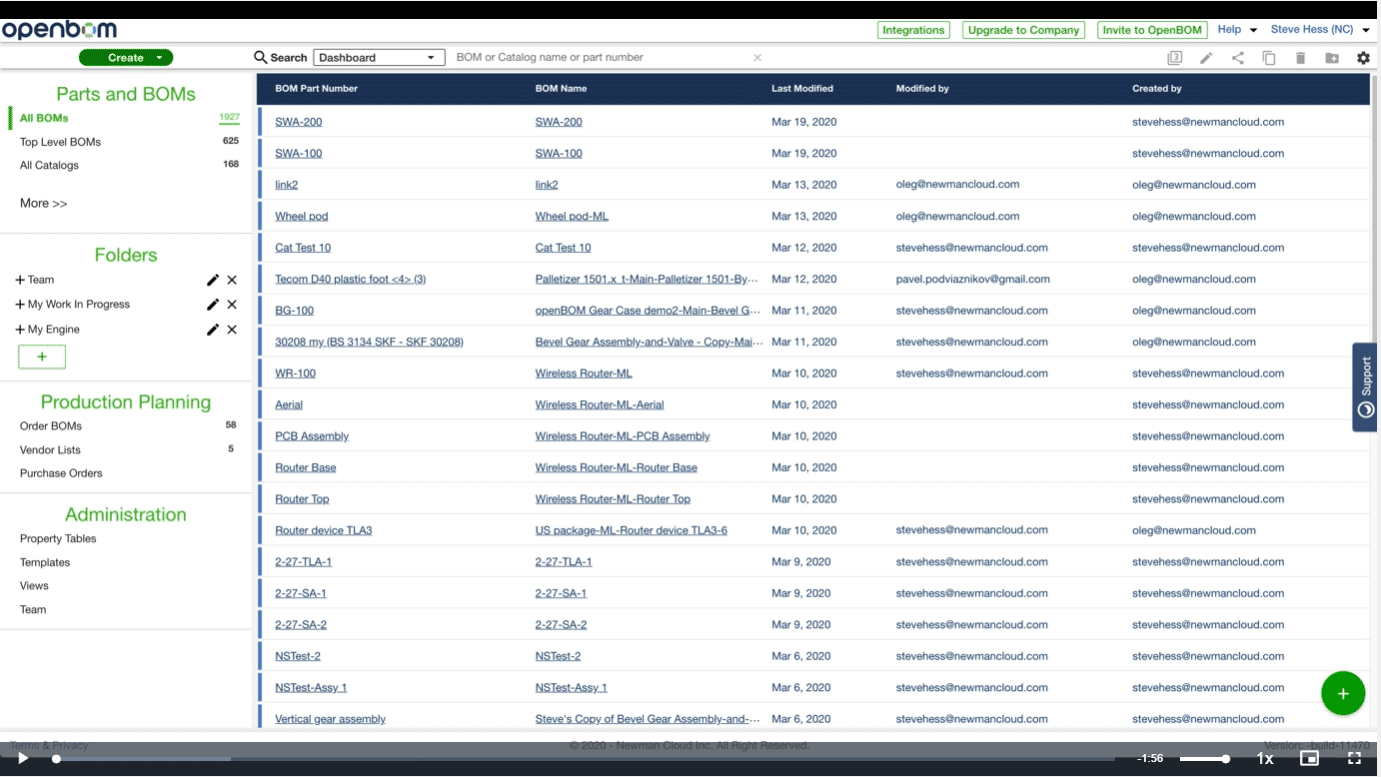Open Order BOMs in Production Planning
Viewport: 1381px width, 777px height.
51,426
